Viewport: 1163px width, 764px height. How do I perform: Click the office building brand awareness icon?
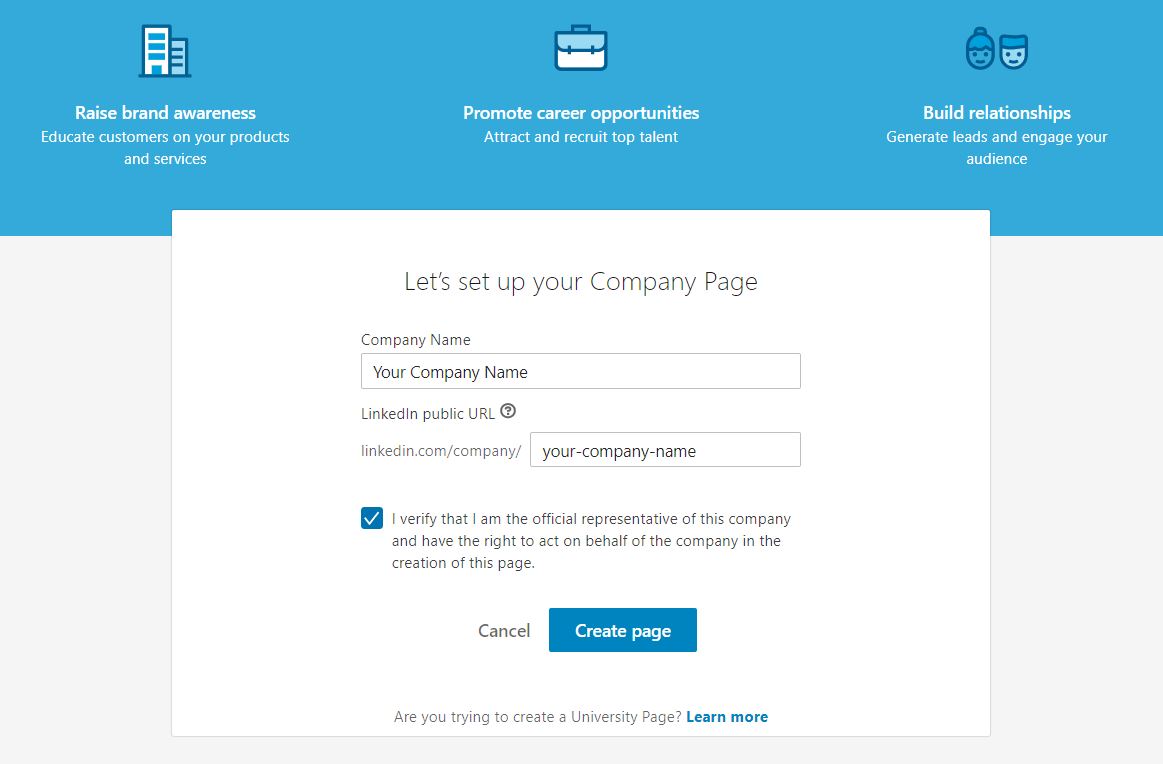(x=165, y=50)
